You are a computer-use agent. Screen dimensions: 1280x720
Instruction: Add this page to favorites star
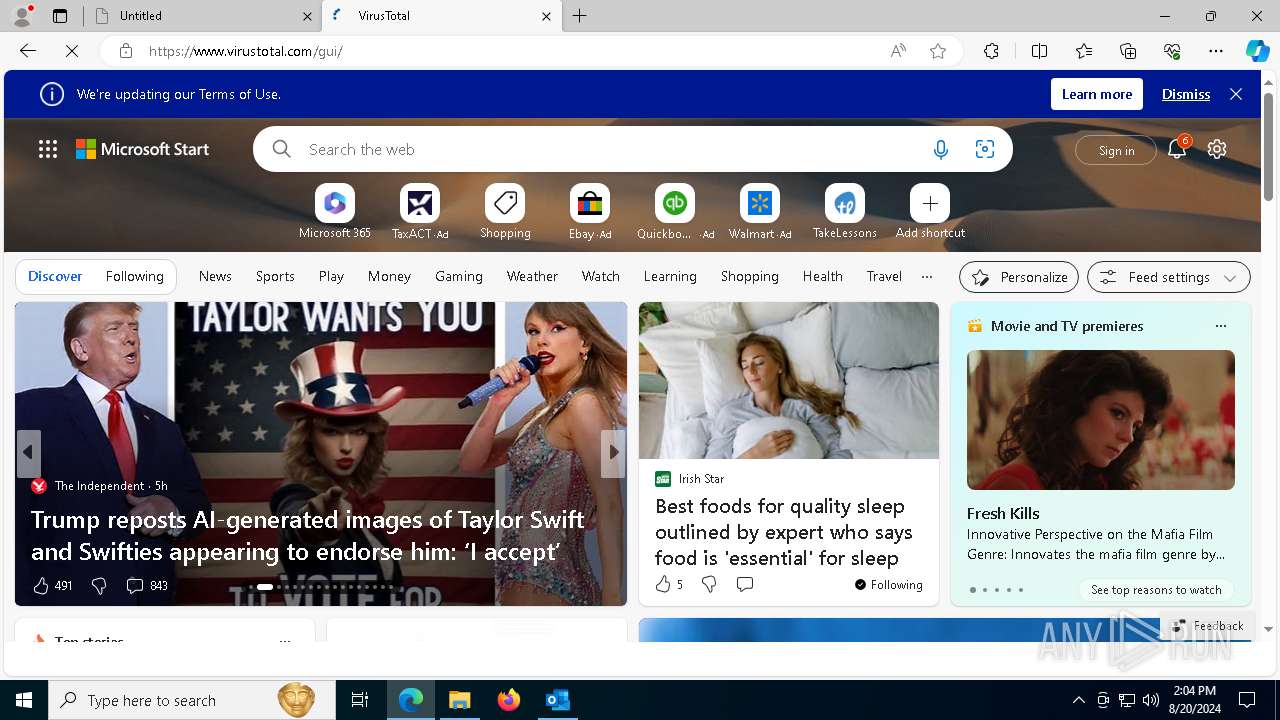(x=938, y=51)
